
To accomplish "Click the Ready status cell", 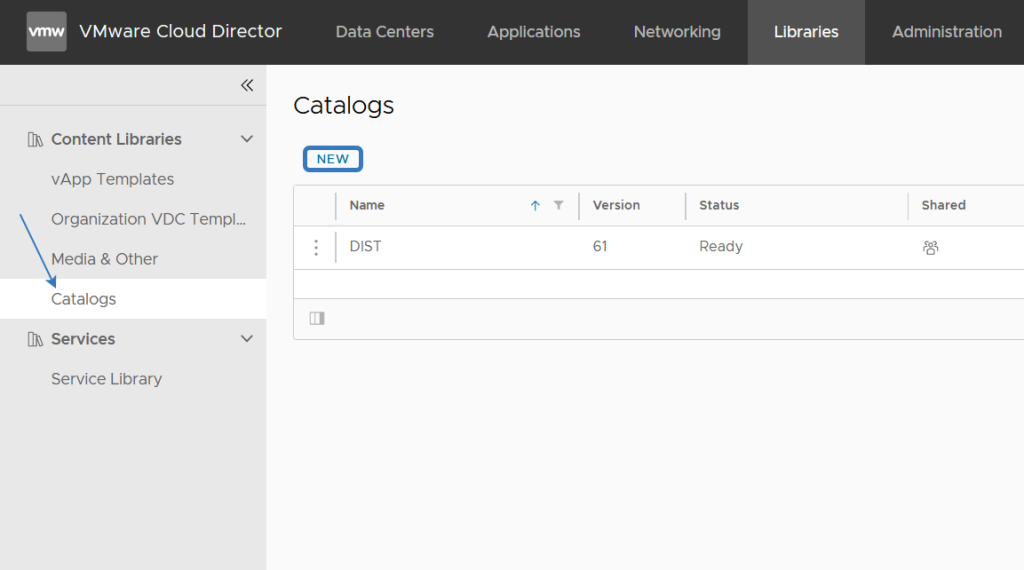I will point(721,246).
